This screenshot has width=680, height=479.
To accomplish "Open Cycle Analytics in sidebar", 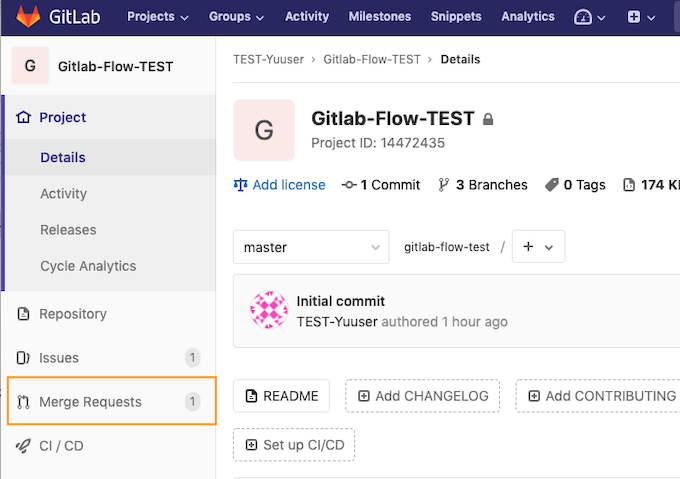I will pyautogui.click(x=88, y=266).
